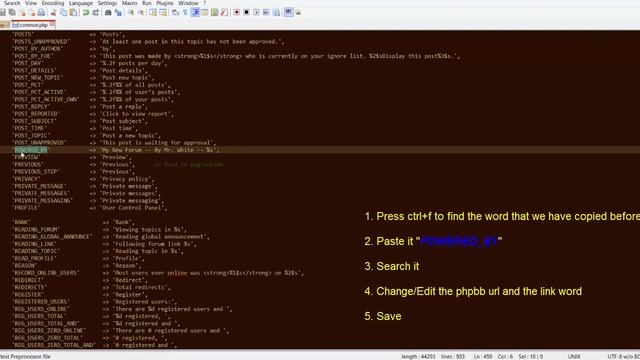Stop macro recording with black square icon
Image resolution: width=640 pixels, height=360 pixels.
pos(247,13)
